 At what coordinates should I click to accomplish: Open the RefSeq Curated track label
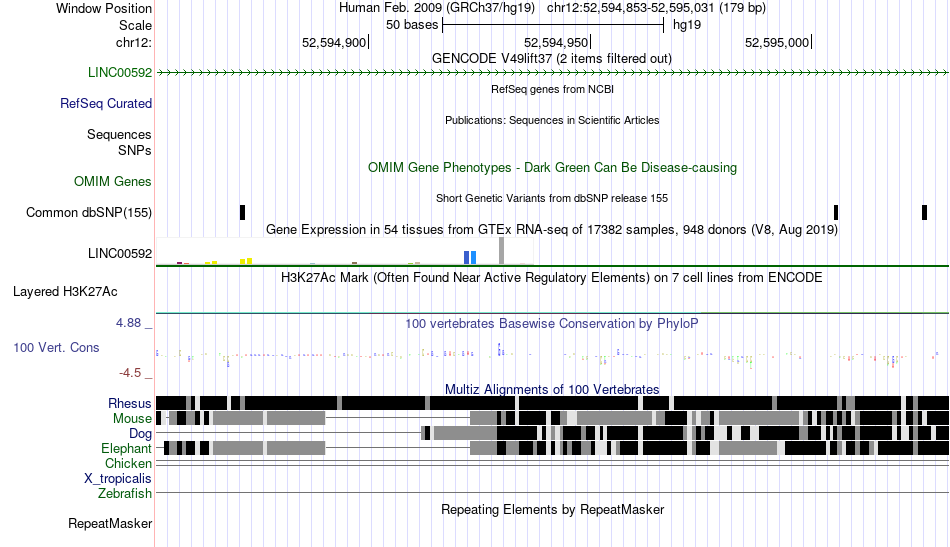106,104
